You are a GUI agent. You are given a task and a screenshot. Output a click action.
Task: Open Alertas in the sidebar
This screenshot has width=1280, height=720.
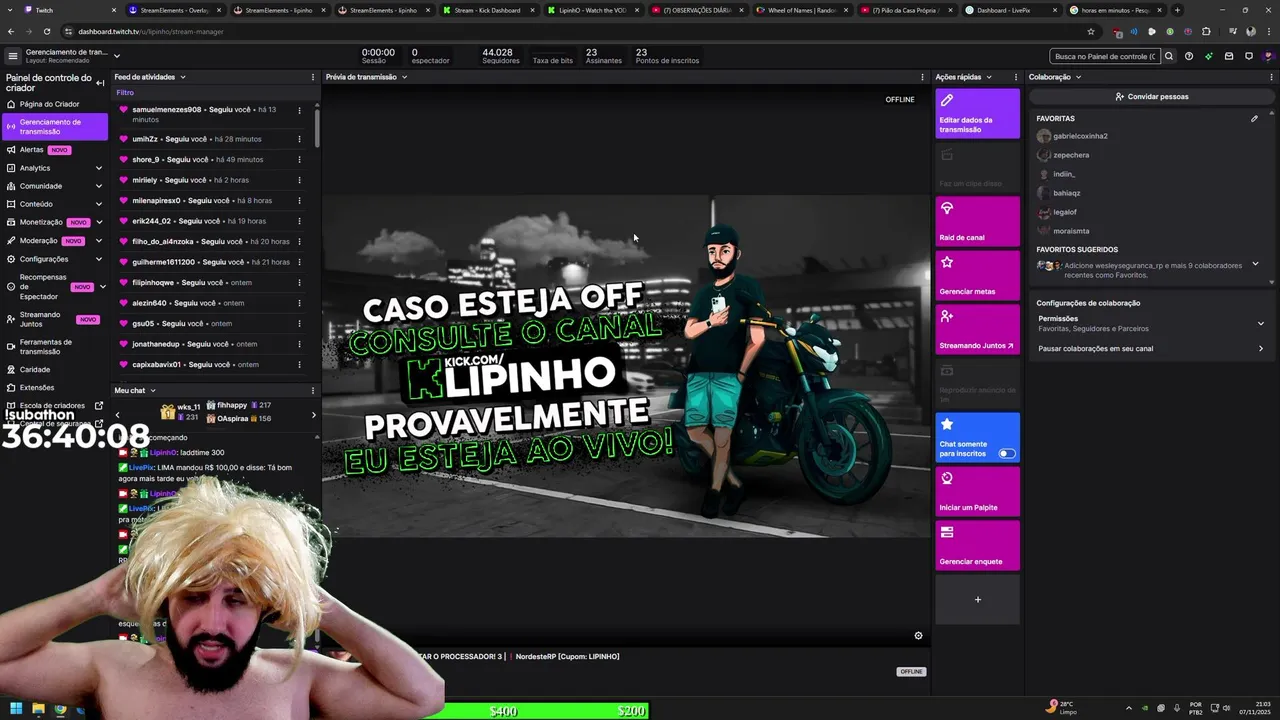tap(55, 150)
